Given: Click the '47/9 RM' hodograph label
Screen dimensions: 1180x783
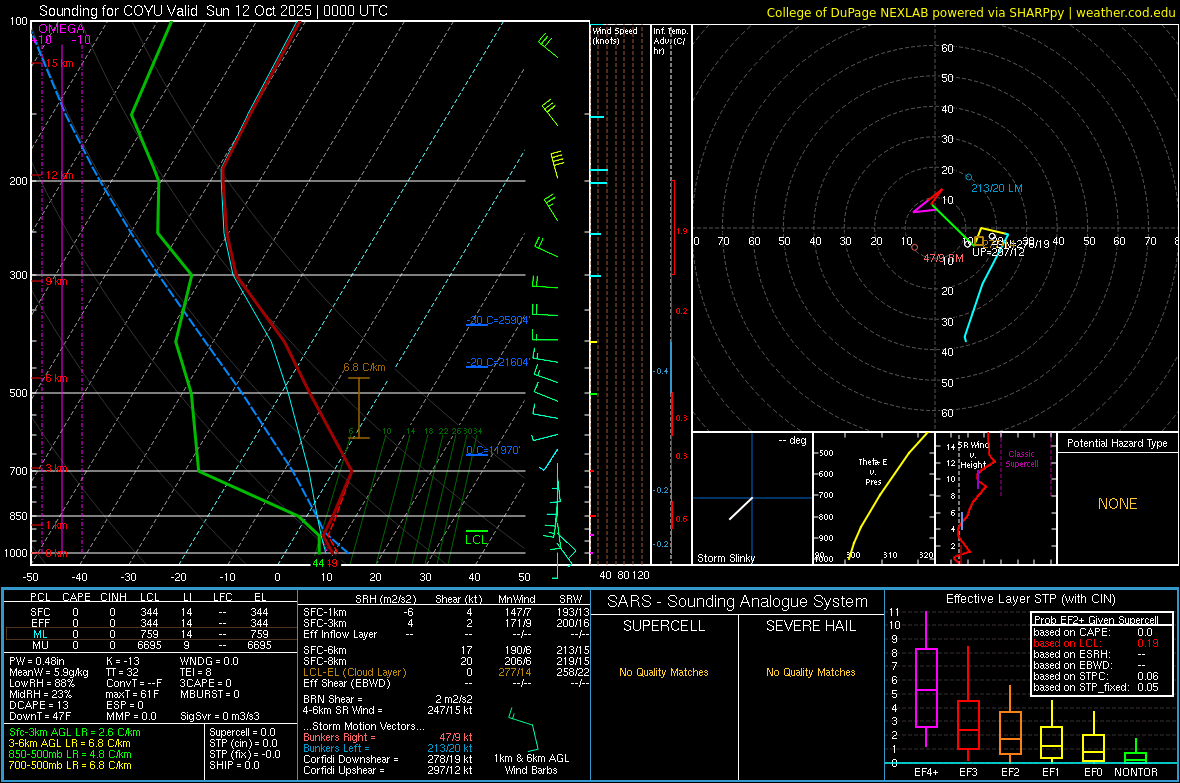Looking at the screenshot, I should pyautogui.click(x=944, y=258).
